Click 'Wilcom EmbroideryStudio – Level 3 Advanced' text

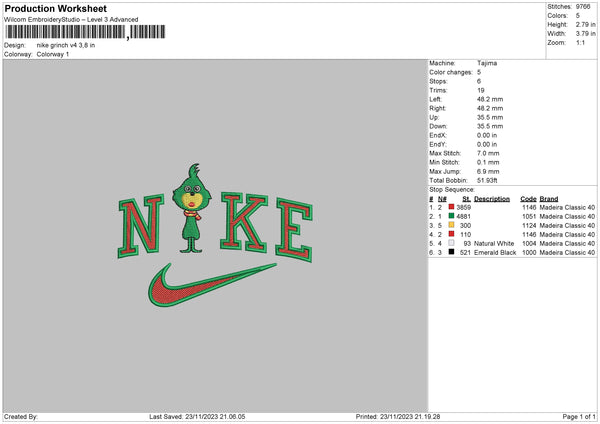tap(71, 20)
